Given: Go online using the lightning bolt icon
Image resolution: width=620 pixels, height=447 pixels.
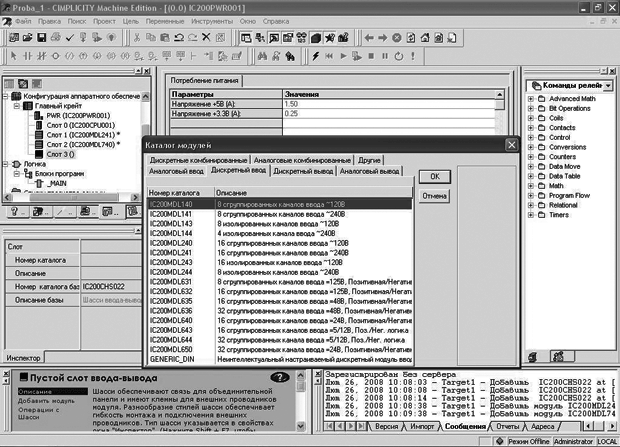Looking at the screenshot, I should point(315,56).
